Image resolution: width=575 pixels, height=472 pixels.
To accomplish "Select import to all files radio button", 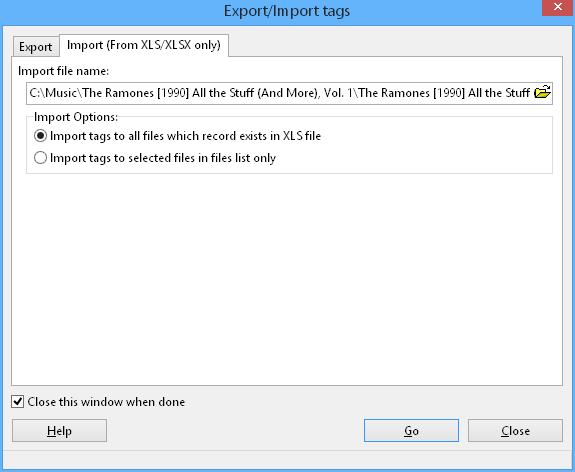I will pyautogui.click(x=40, y=136).
